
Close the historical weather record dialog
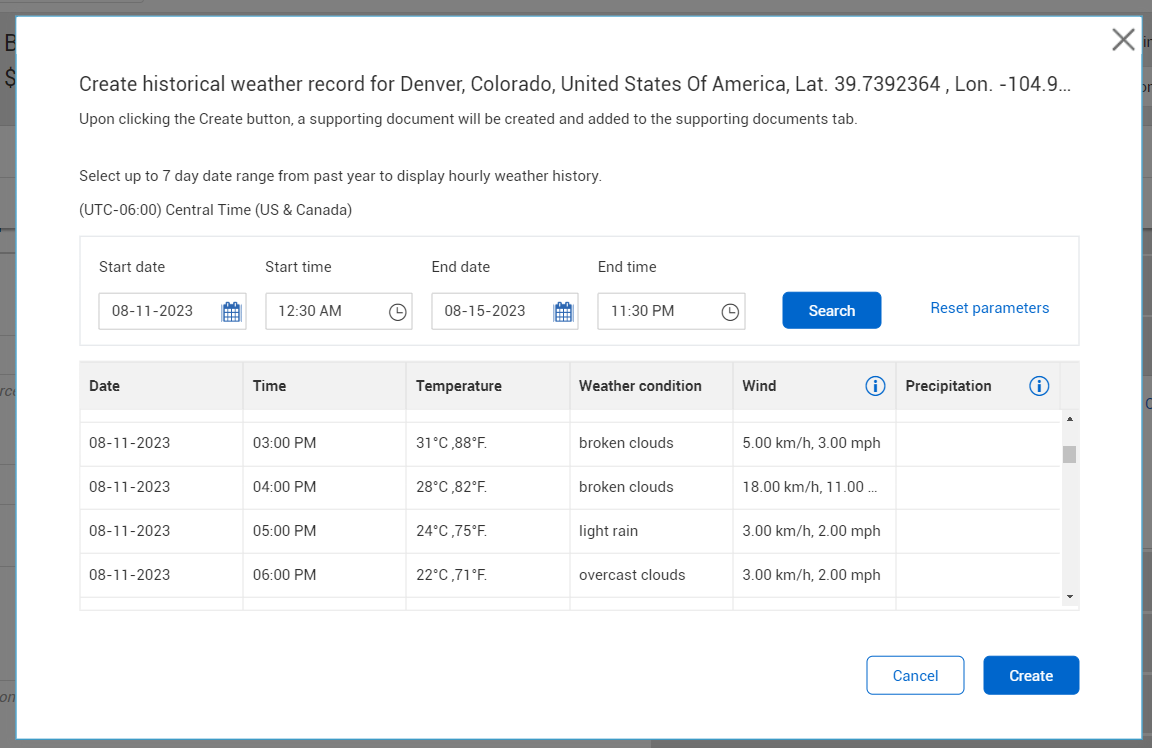coord(1123,40)
